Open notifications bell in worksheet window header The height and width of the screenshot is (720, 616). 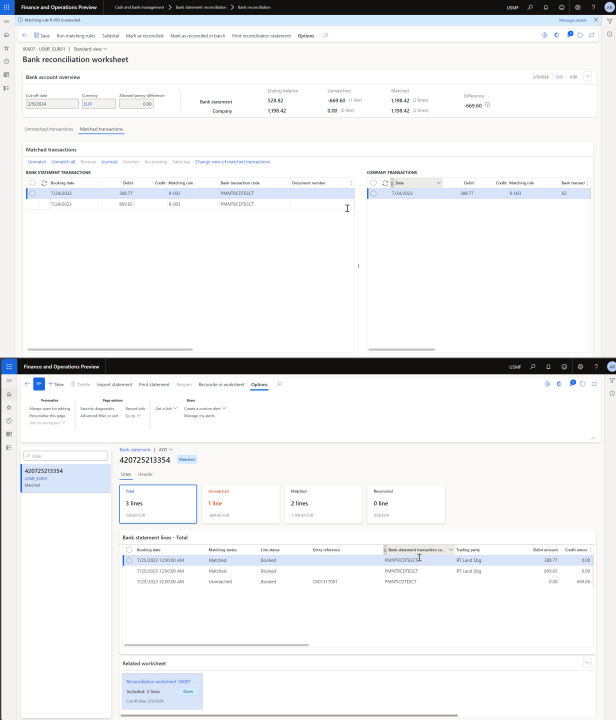tap(546, 7)
